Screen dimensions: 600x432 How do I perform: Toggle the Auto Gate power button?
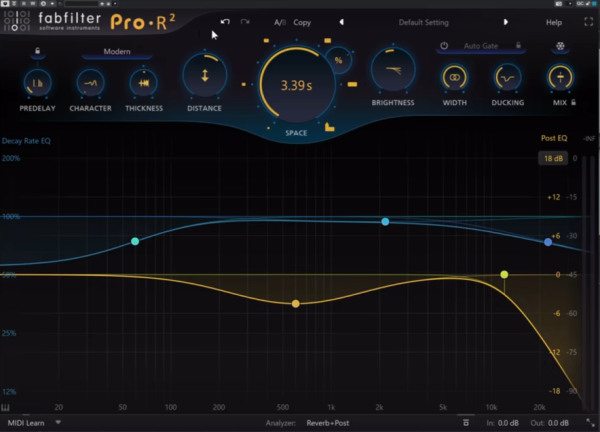[x=444, y=46]
